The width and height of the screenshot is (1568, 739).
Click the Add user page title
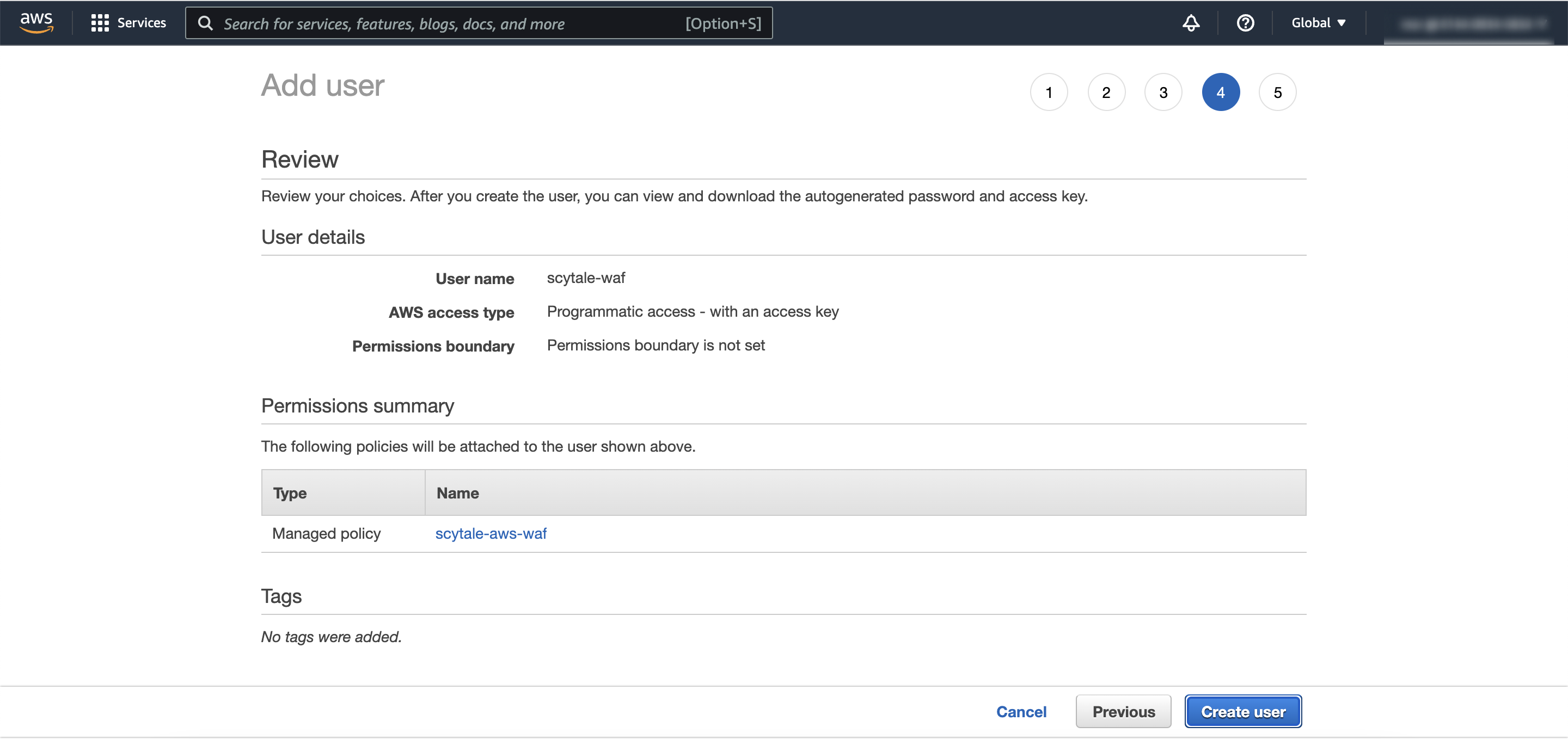(323, 85)
